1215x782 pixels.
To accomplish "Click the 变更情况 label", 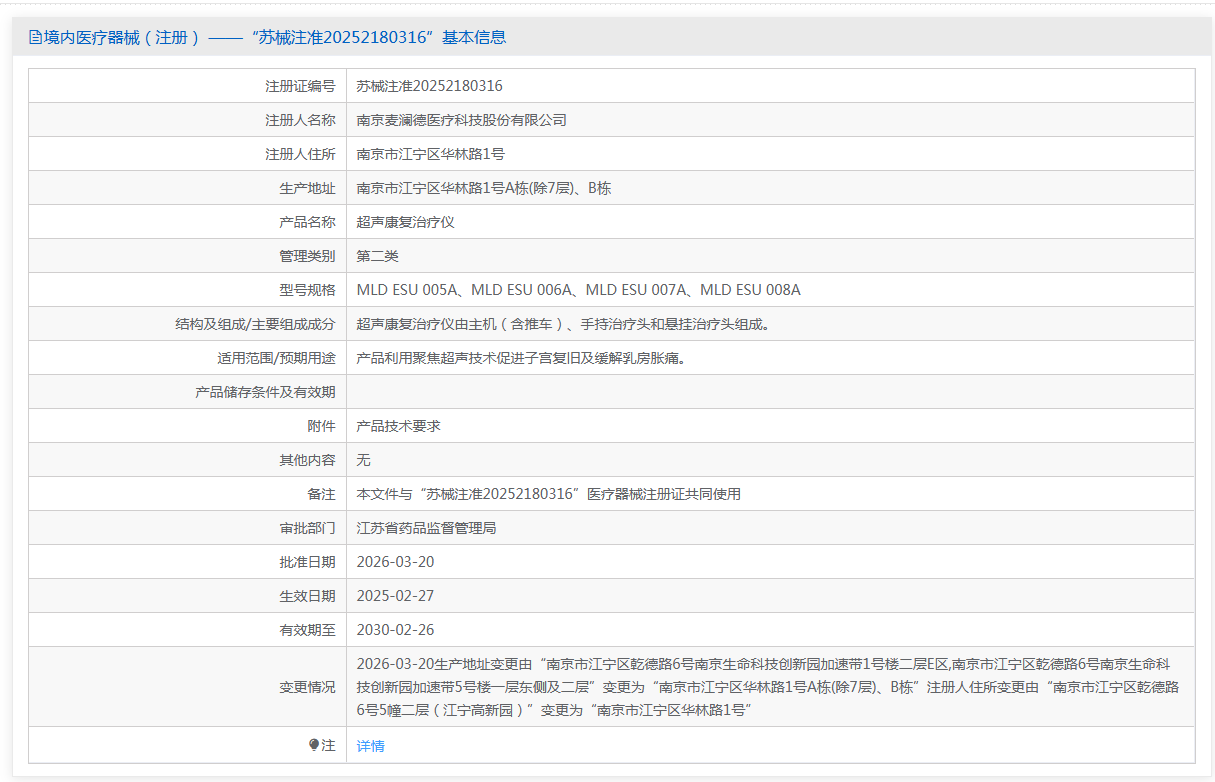I will (307, 687).
